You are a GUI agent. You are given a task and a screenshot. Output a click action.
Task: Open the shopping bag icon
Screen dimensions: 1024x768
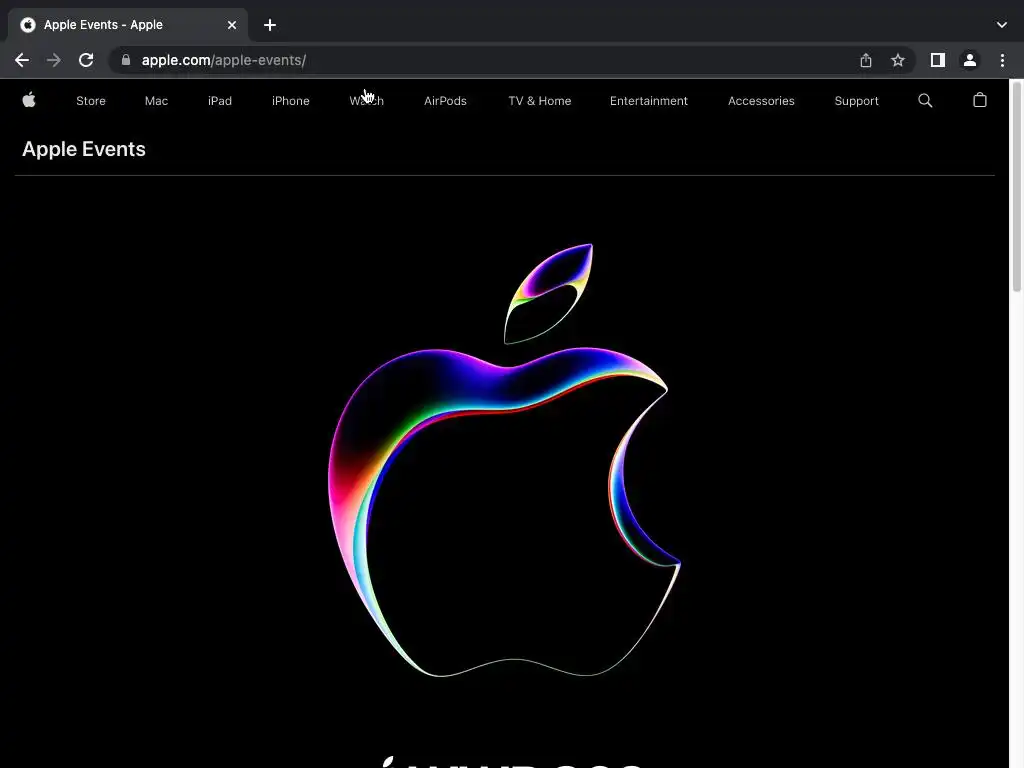coord(980,100)
